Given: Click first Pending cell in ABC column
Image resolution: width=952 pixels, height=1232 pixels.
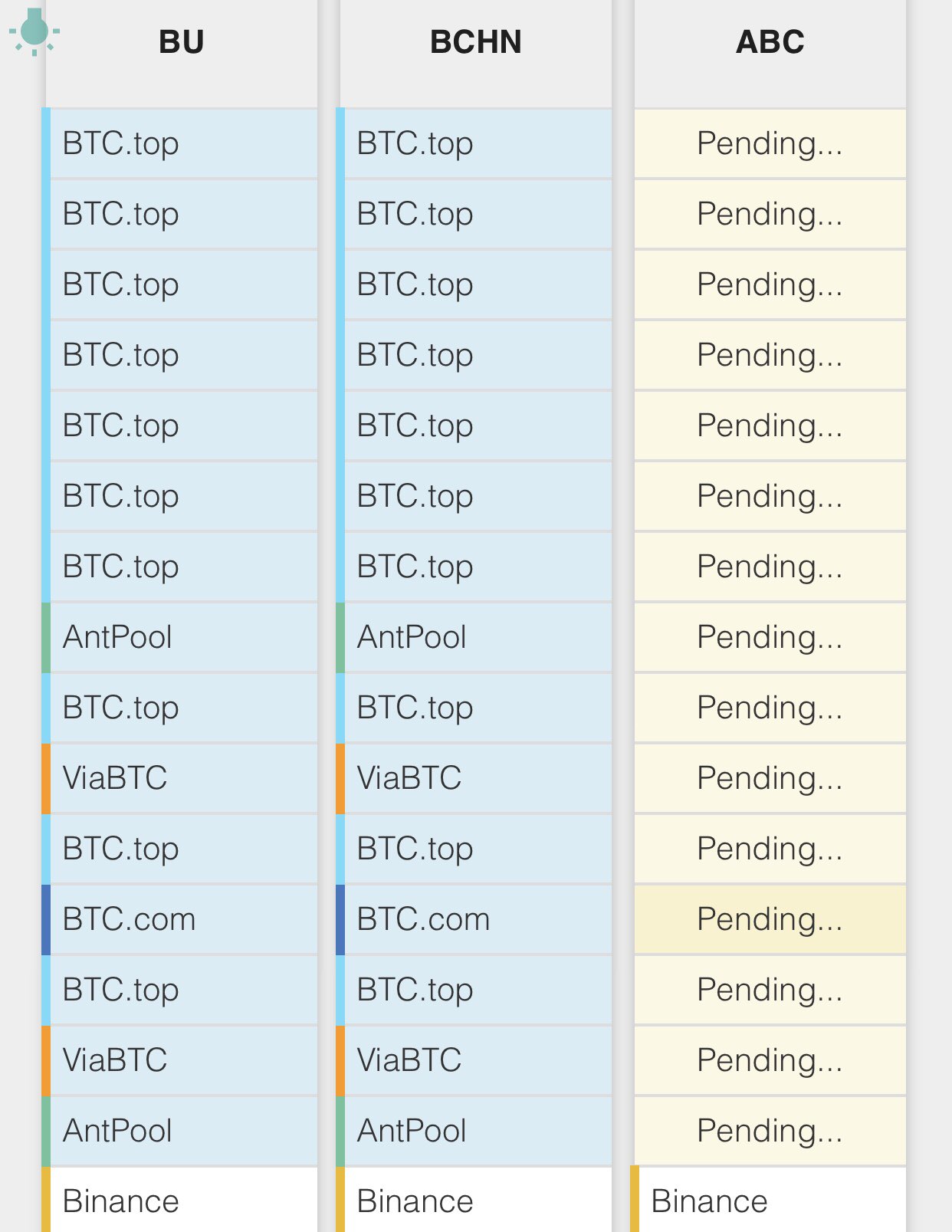Looking at the screenshot, I should (770, 143).
